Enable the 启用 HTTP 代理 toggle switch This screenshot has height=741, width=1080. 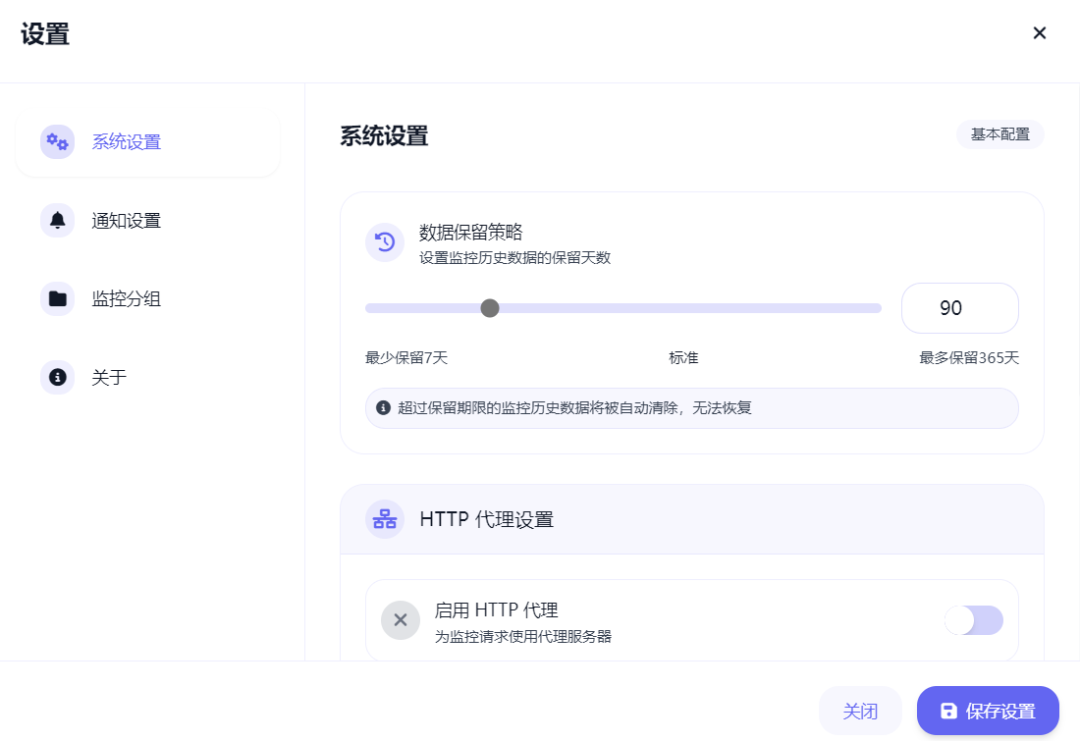[973, 620]
